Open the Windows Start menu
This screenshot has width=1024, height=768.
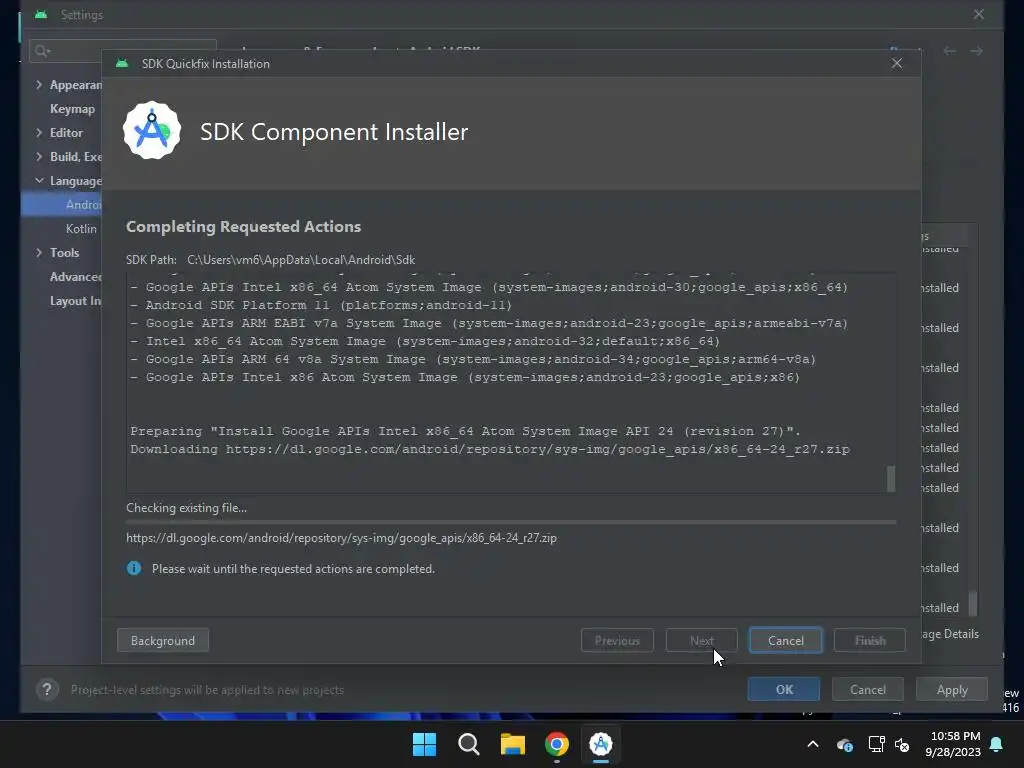click(424, 744)
